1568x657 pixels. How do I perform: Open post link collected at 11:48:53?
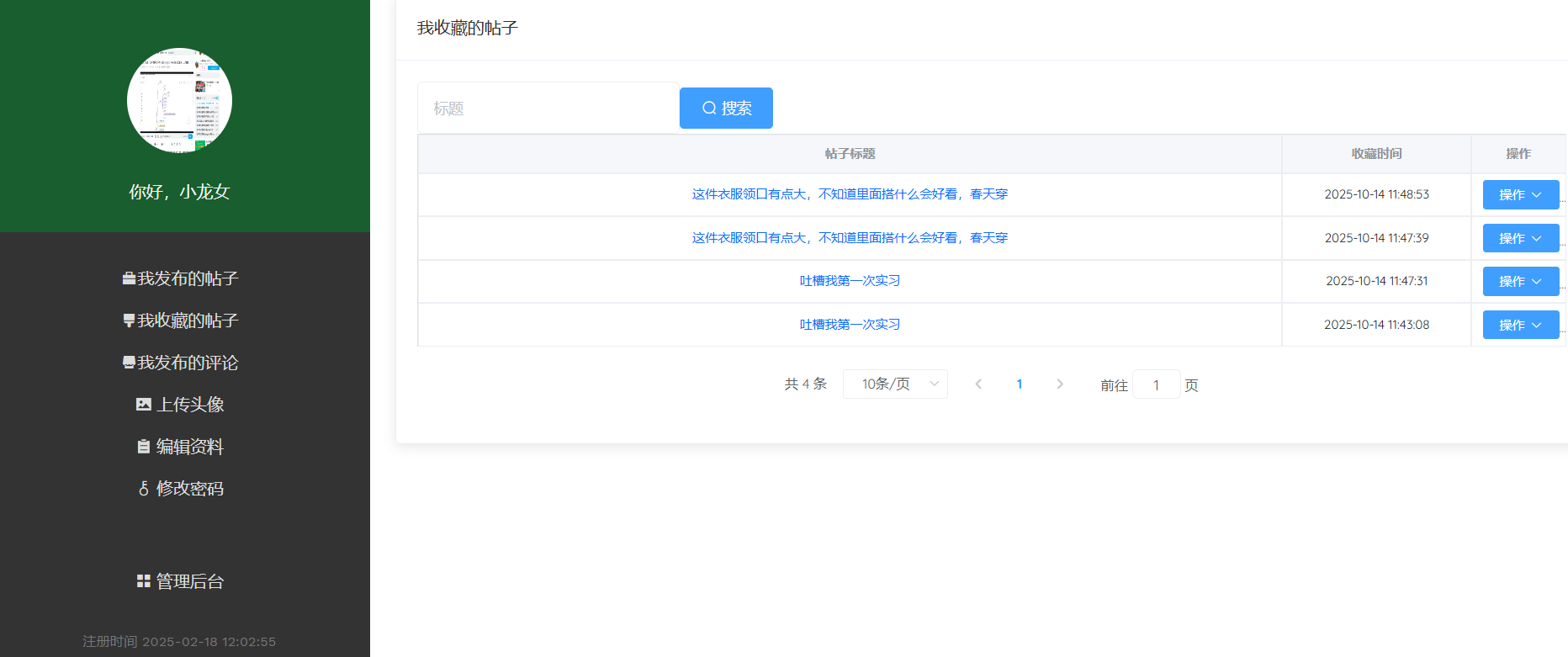850,194
